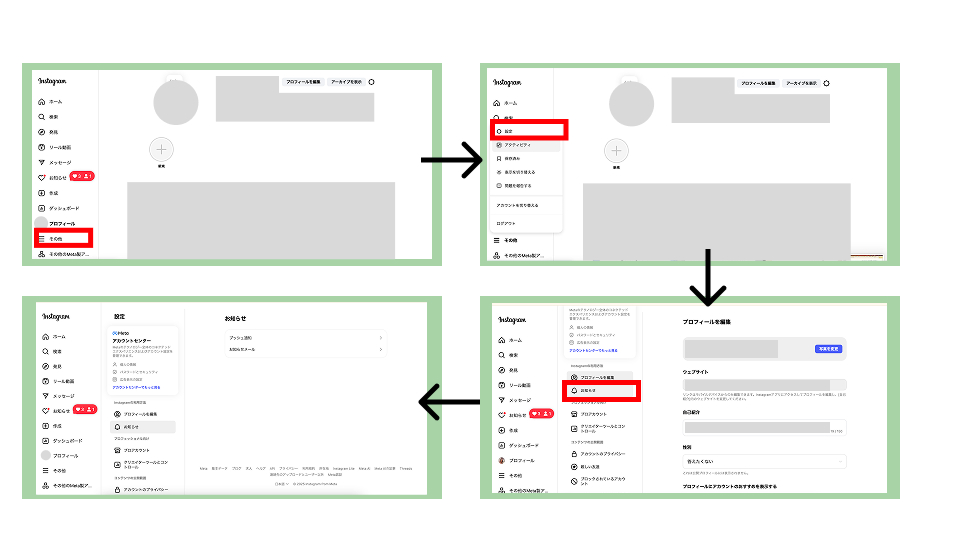960x540 pixels.
Task: Click the plus circle for new highlight in top-left screenshot
Action: point(161,148)
